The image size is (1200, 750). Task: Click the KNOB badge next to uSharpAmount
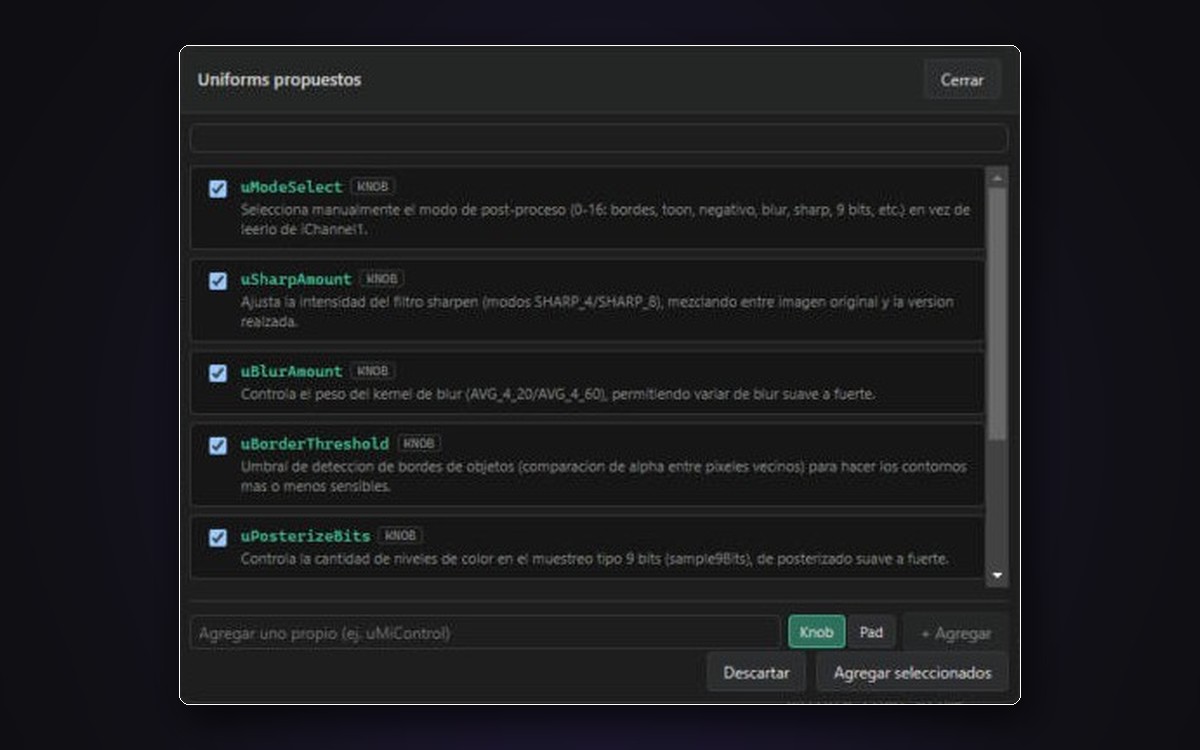(382, 279)
